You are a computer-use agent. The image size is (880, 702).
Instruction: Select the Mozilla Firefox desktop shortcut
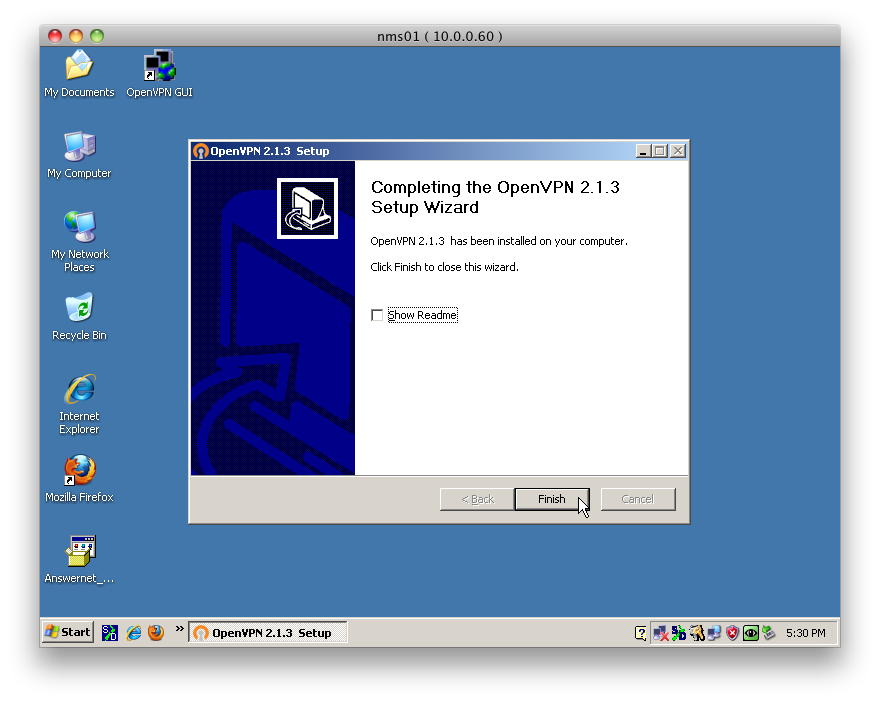pos(79,479)
